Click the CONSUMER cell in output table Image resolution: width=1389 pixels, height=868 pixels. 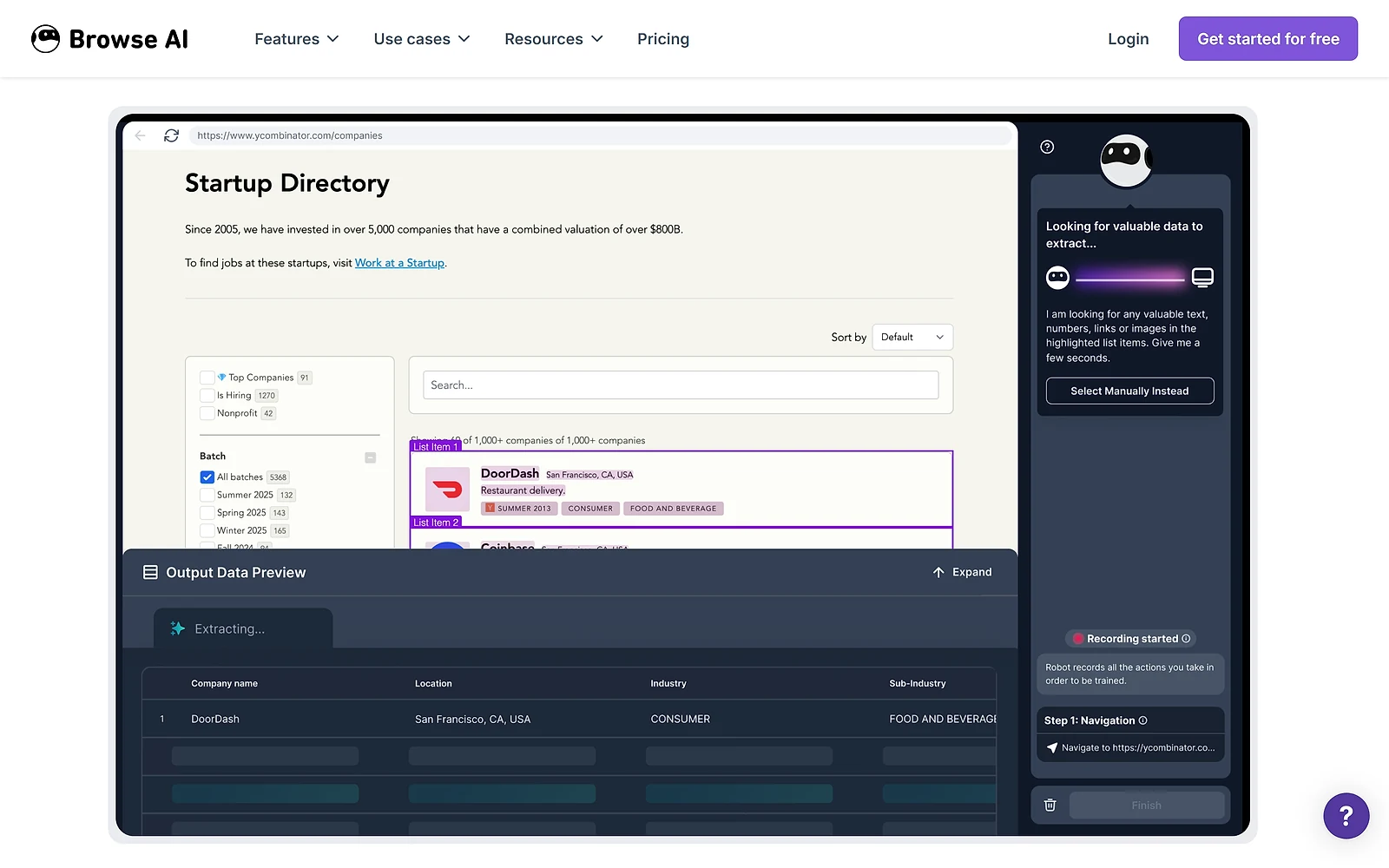click(x=681, y=720)
